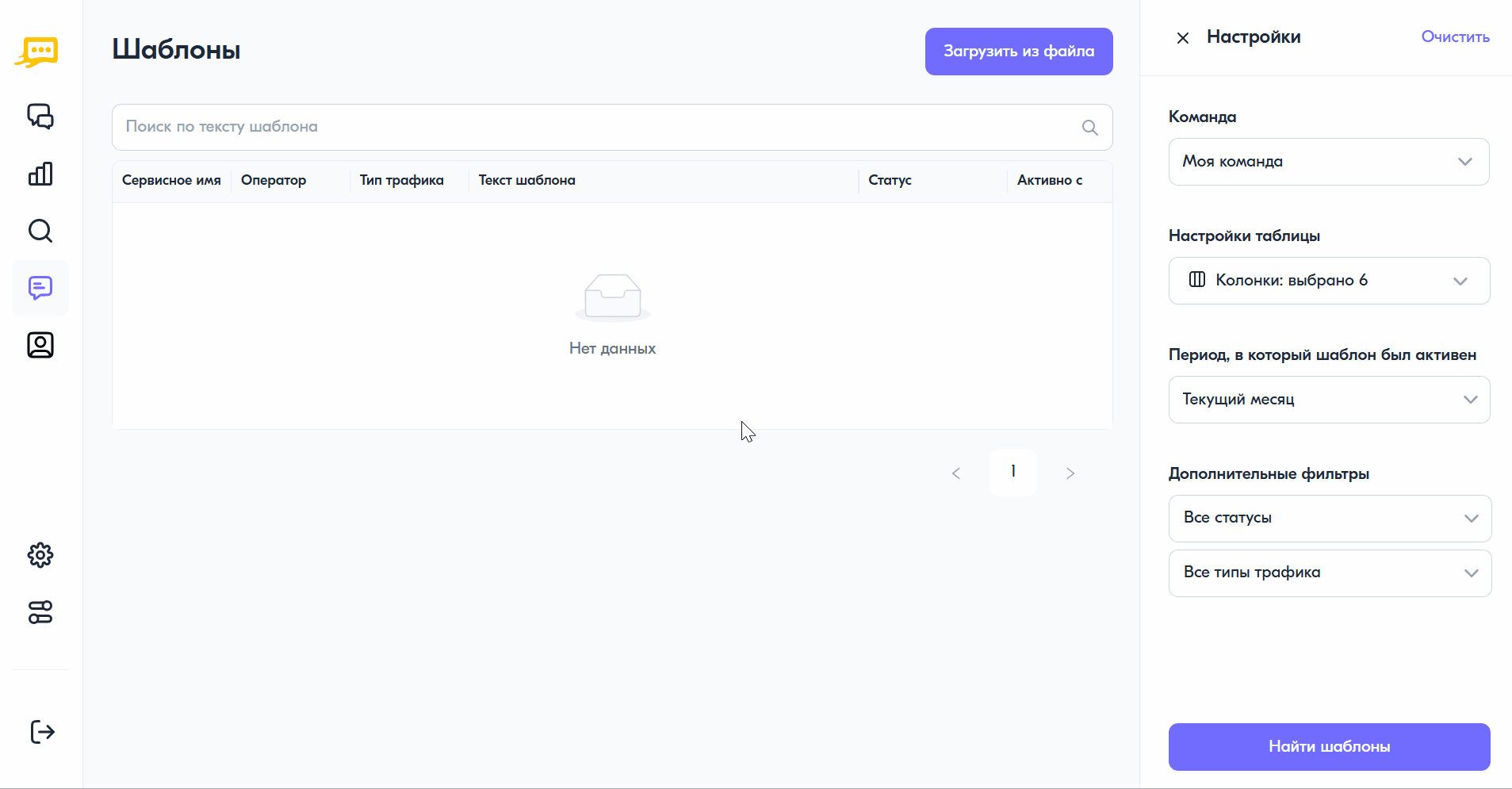1512x789 pixels.
Task: Open the gear settings icon
Action: (x=40, y=555)
